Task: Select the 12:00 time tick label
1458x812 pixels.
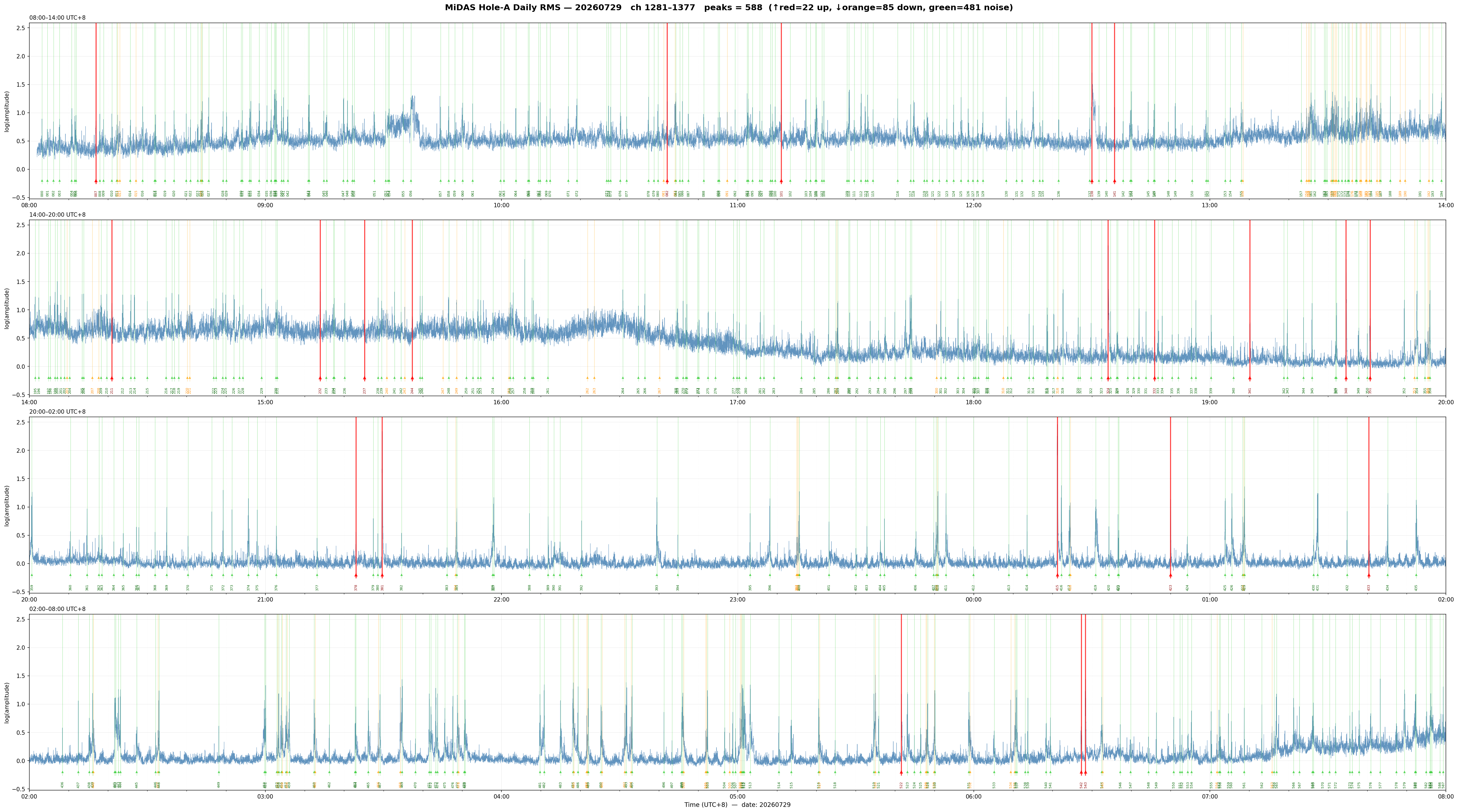Action: point(974,205)
